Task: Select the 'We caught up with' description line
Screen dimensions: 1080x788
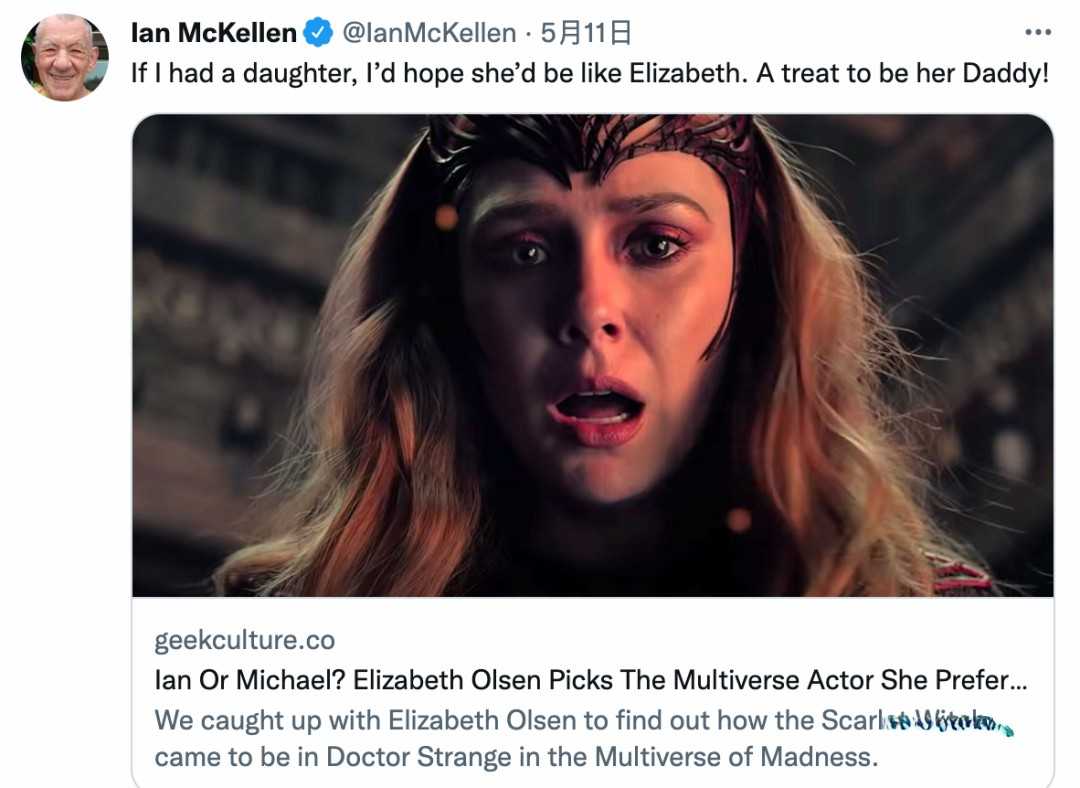Action: coord(584,720)
